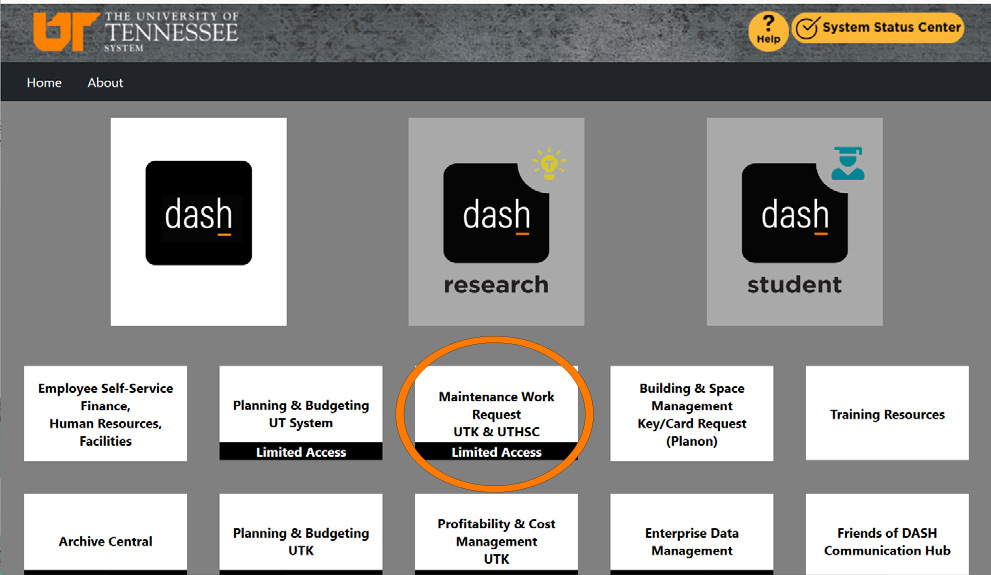Open Employee Self-Service tile
This screenshot has height=575, width=991.
tap(106, 413)
